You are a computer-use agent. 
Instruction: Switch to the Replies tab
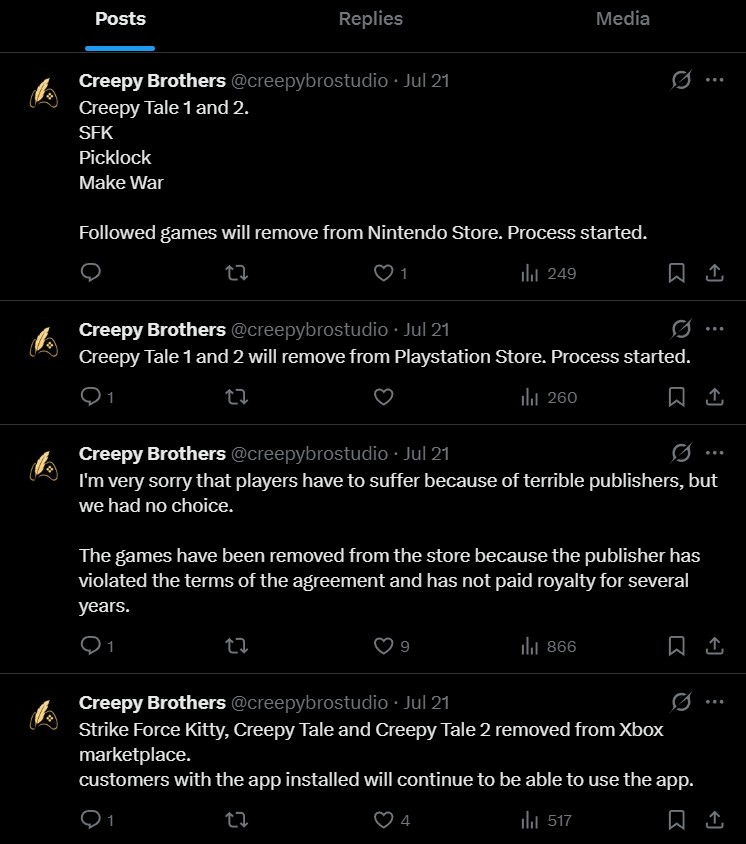[370, 19]
